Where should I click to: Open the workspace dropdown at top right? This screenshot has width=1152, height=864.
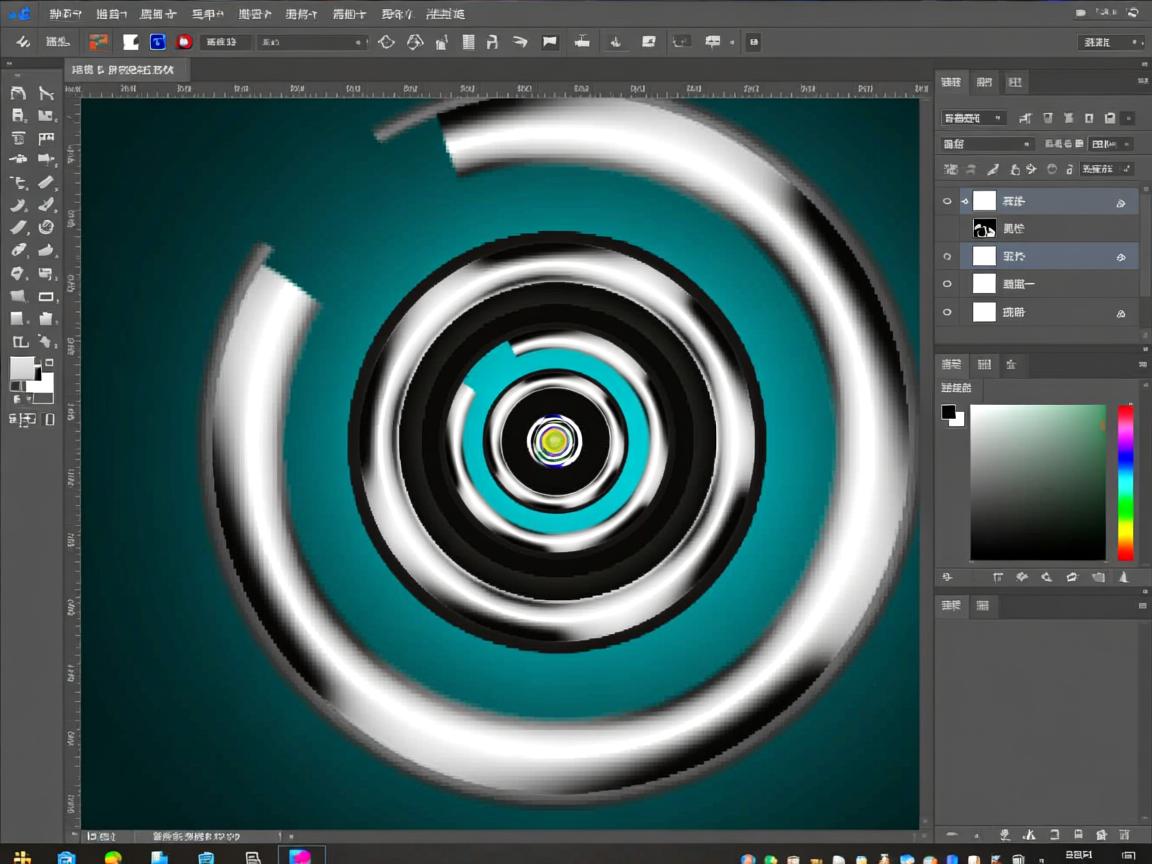(1110, 42)
